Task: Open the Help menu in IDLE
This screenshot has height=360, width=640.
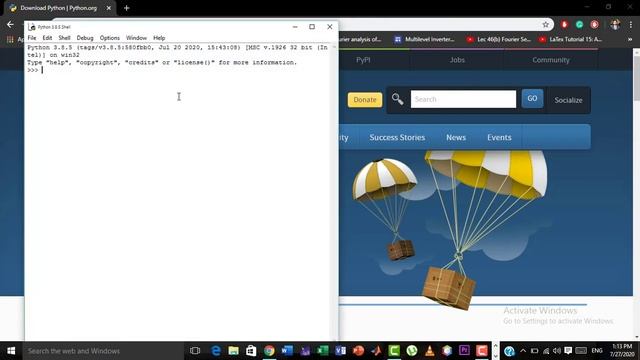Action: coord(159,38)
